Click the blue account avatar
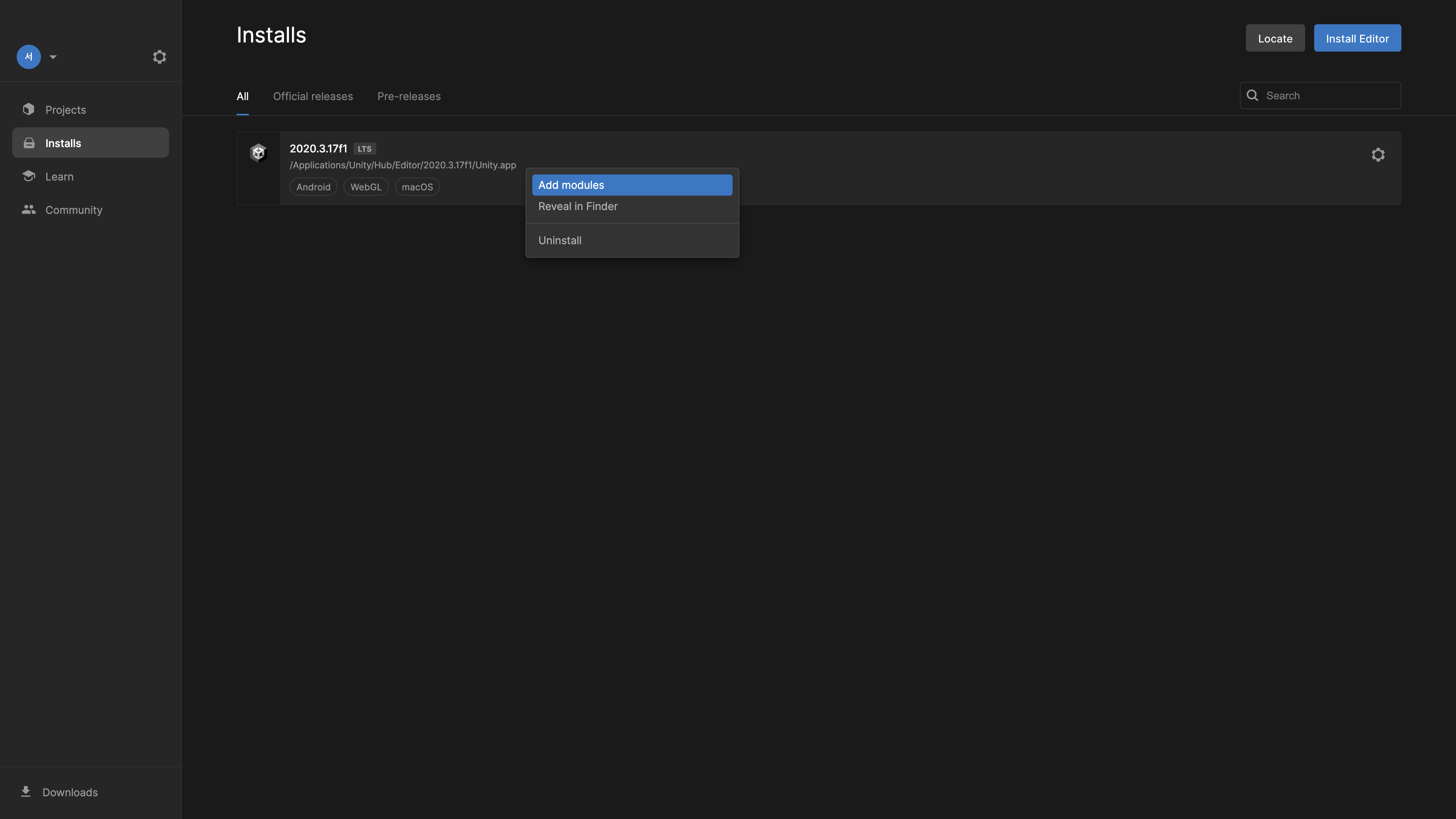 coord(29,56)
